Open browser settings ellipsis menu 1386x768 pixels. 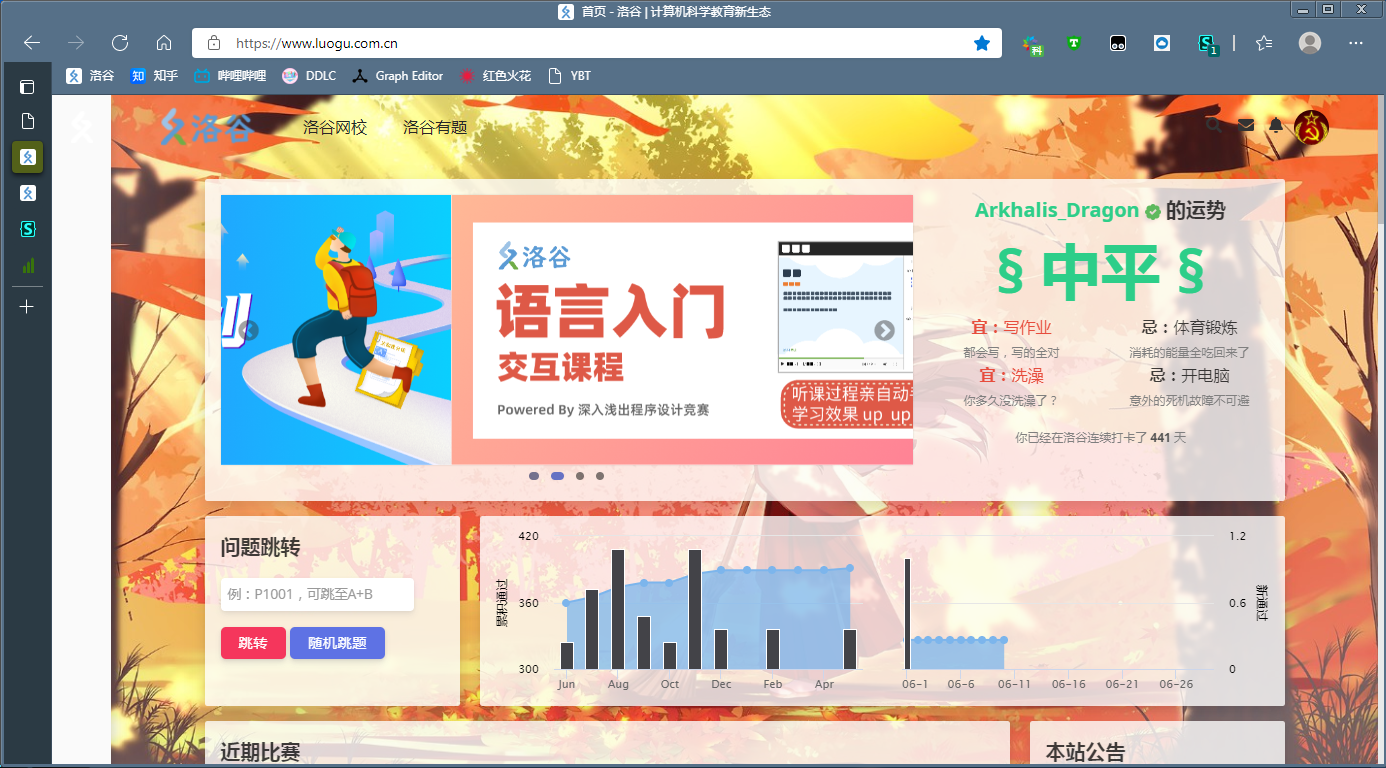click(x=1356, y=43)
